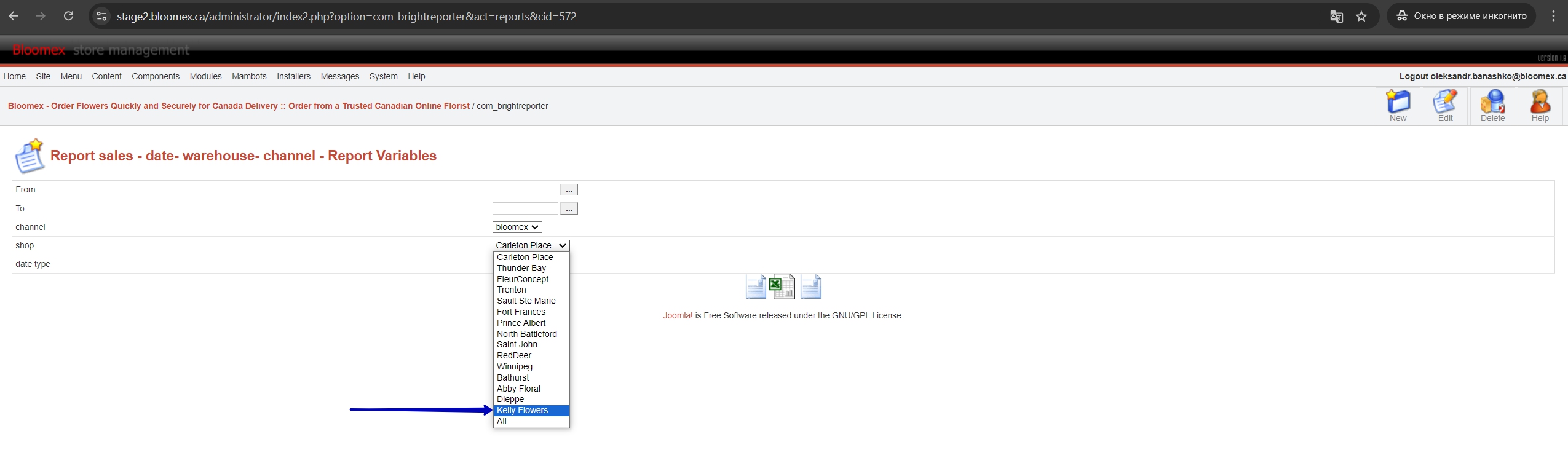
Task: Click the Bloomex Order Flowers breadcrumb link
Action: pos(239,106)
